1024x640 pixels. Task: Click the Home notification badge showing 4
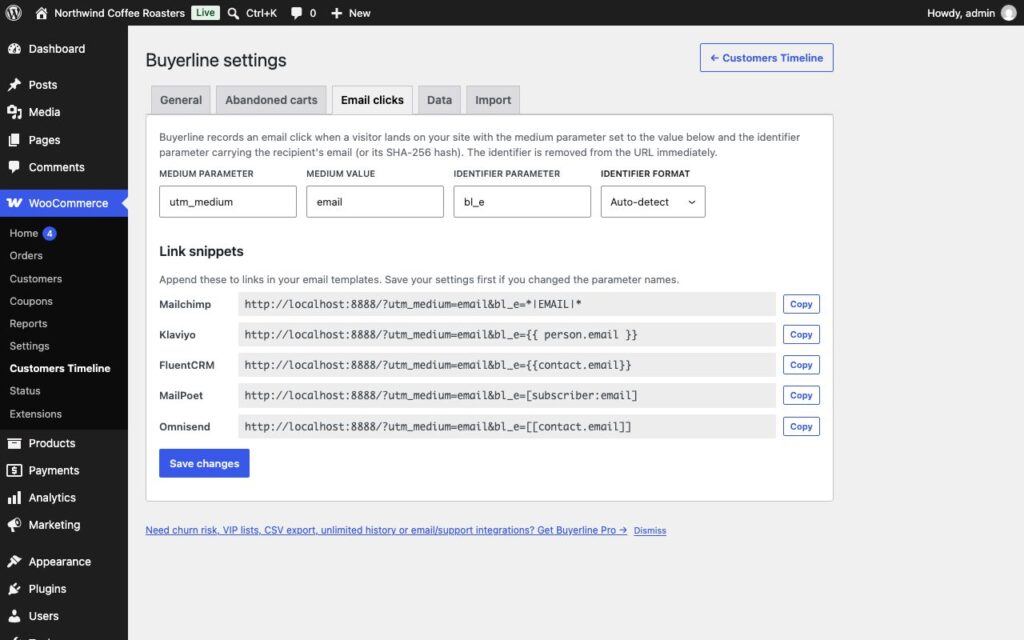[50, 233]
